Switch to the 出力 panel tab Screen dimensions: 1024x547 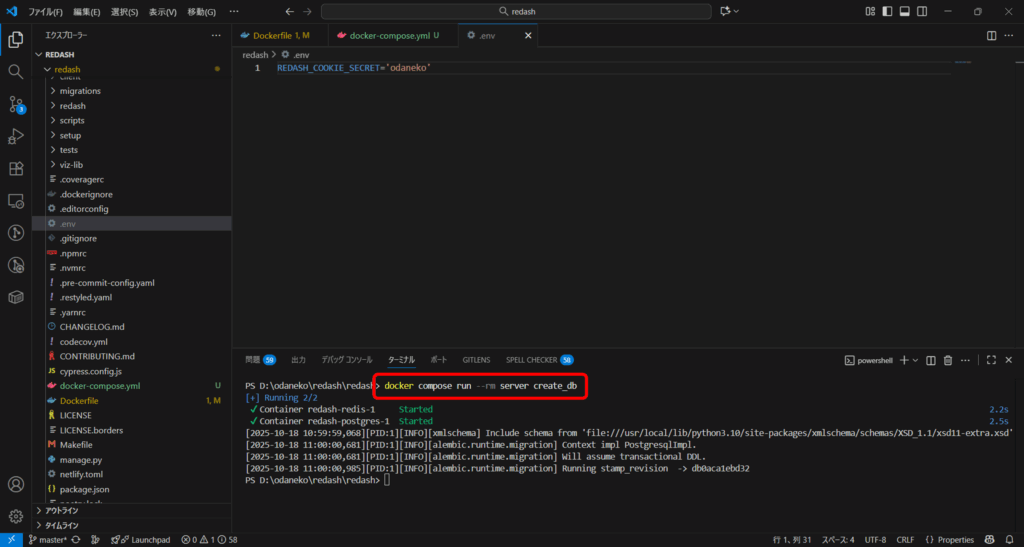click(x=298, y=359)
